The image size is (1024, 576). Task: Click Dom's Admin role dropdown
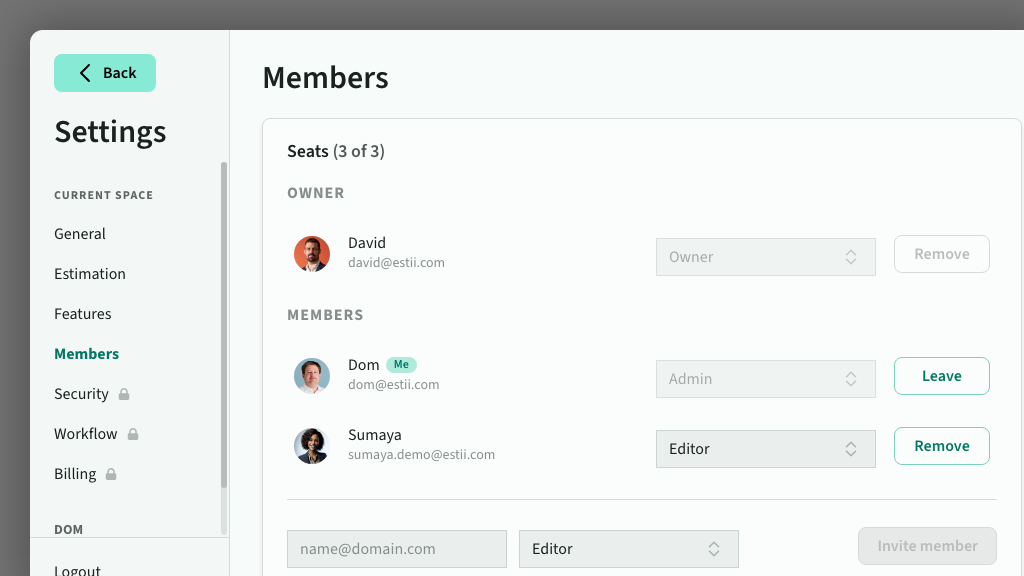765,379
